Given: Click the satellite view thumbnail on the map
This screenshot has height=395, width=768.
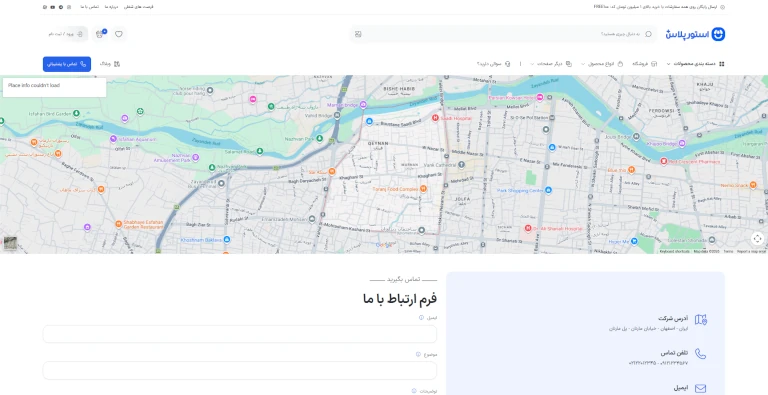Looking at the screenshot, I should tap(10, 243).
